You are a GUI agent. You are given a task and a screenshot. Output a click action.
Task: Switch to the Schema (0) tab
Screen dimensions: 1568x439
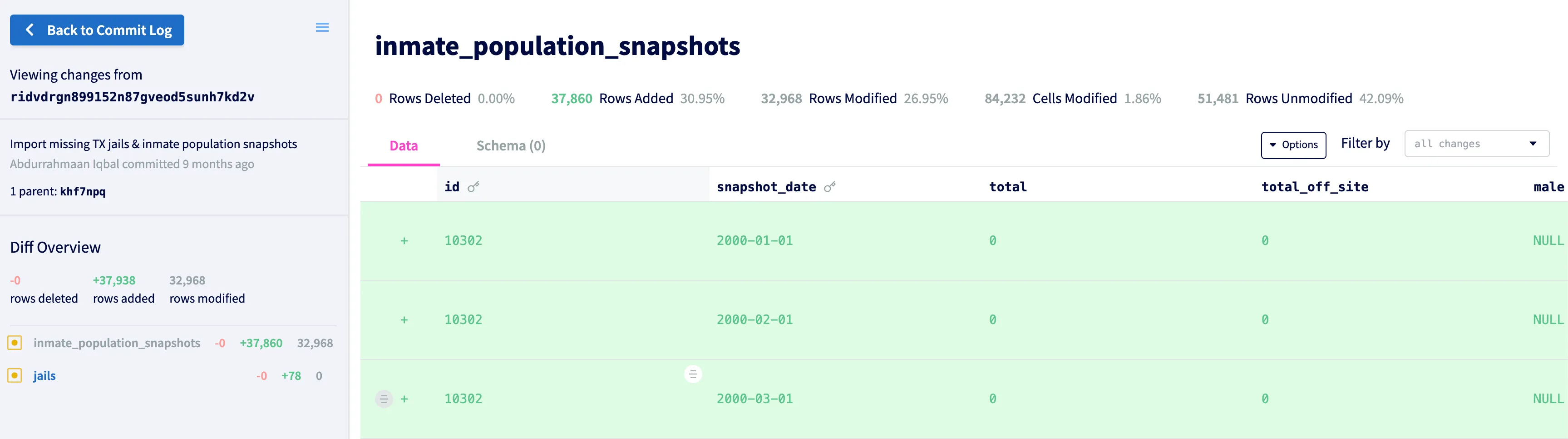click(511, 146)
